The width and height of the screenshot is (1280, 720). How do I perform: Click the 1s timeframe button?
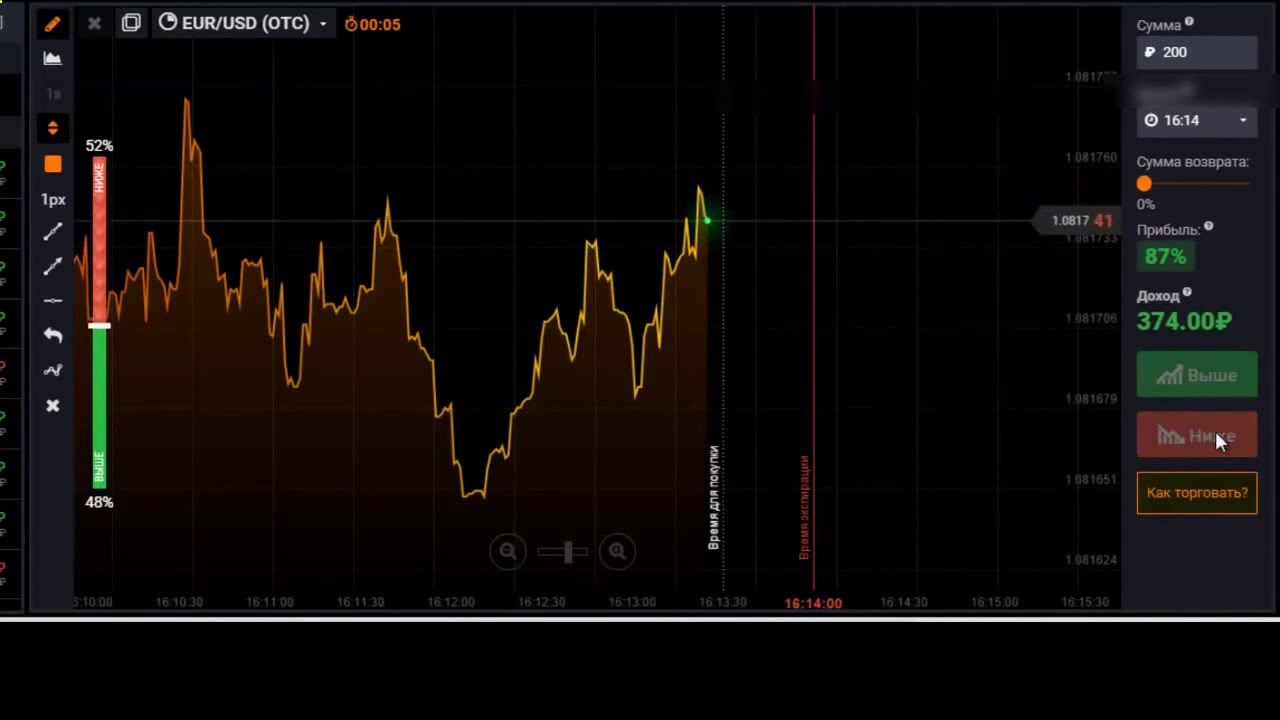point(53,94)
